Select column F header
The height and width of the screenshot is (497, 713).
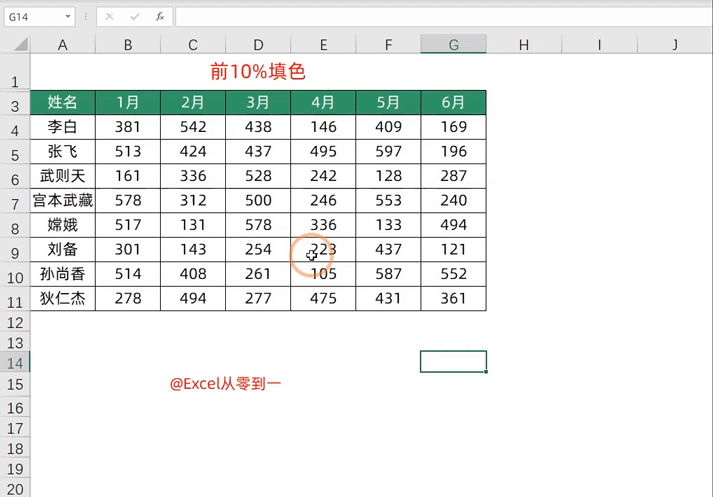[388, 45]
